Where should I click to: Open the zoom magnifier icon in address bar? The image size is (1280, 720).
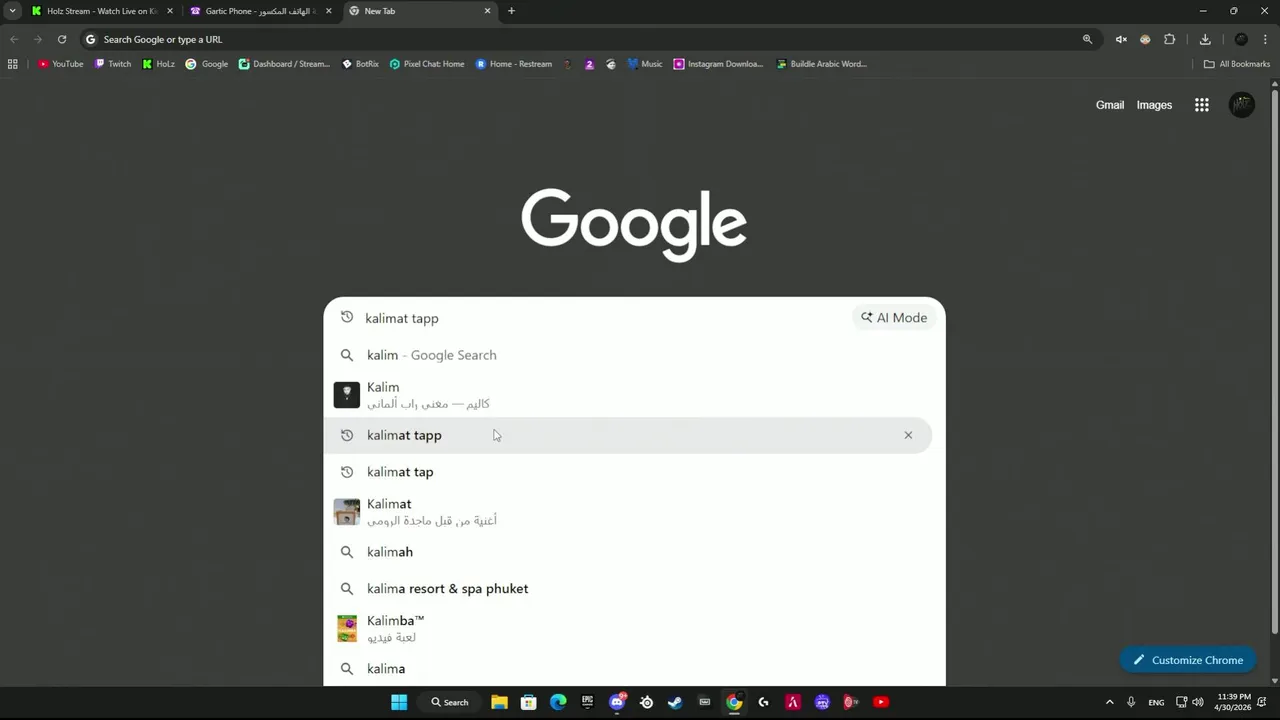(1087, 39)
